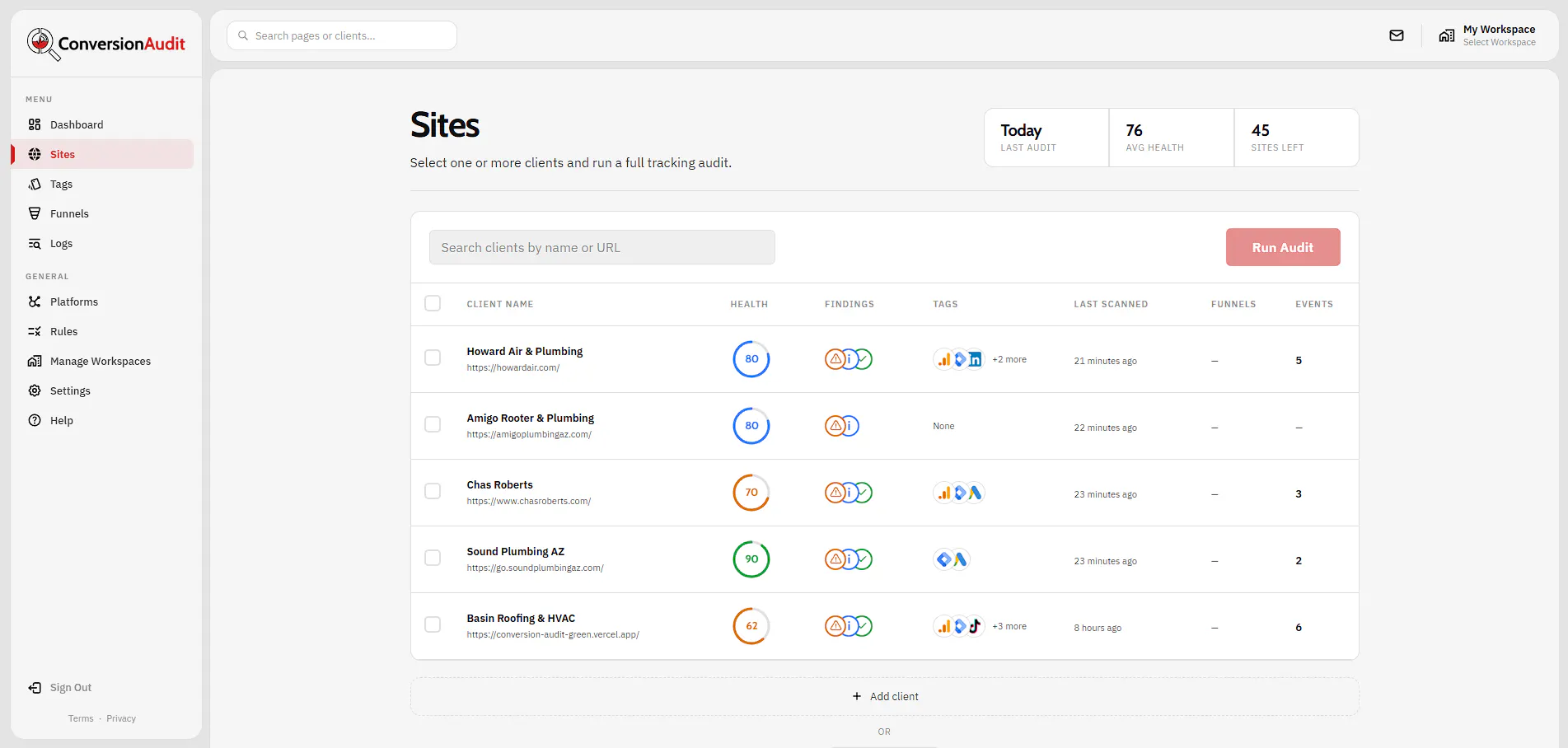Click the '45 Sites Left' stat card
The width and height of the screenshot is (1568, 748).
[1296, 138]
